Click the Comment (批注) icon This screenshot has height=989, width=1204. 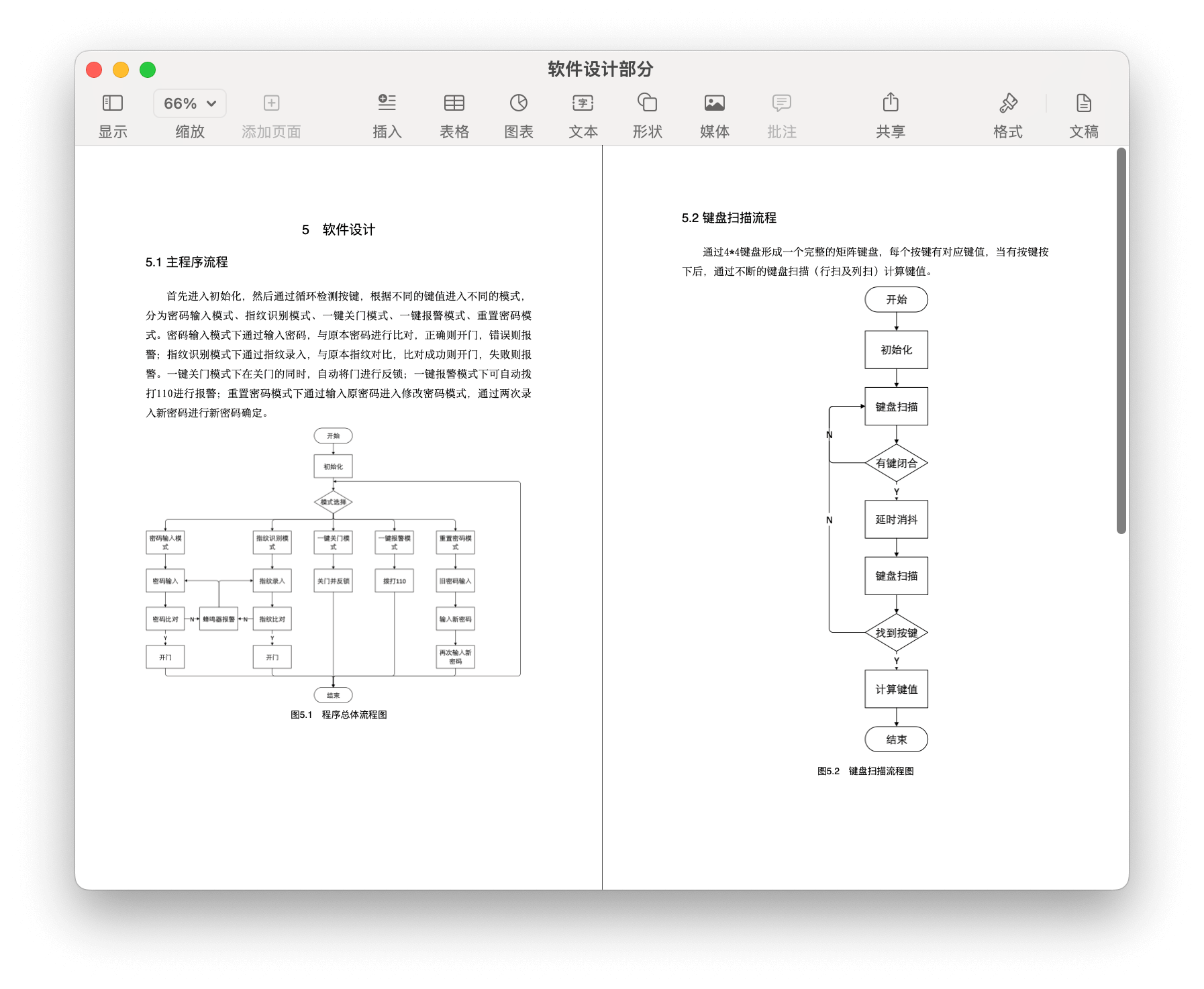click(782, 103)
